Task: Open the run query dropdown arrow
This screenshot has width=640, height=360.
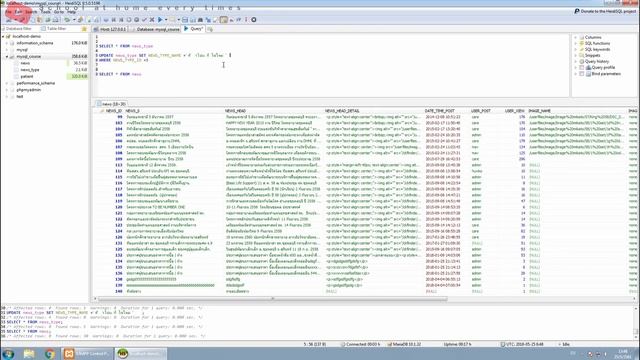Action: point(166,20)
